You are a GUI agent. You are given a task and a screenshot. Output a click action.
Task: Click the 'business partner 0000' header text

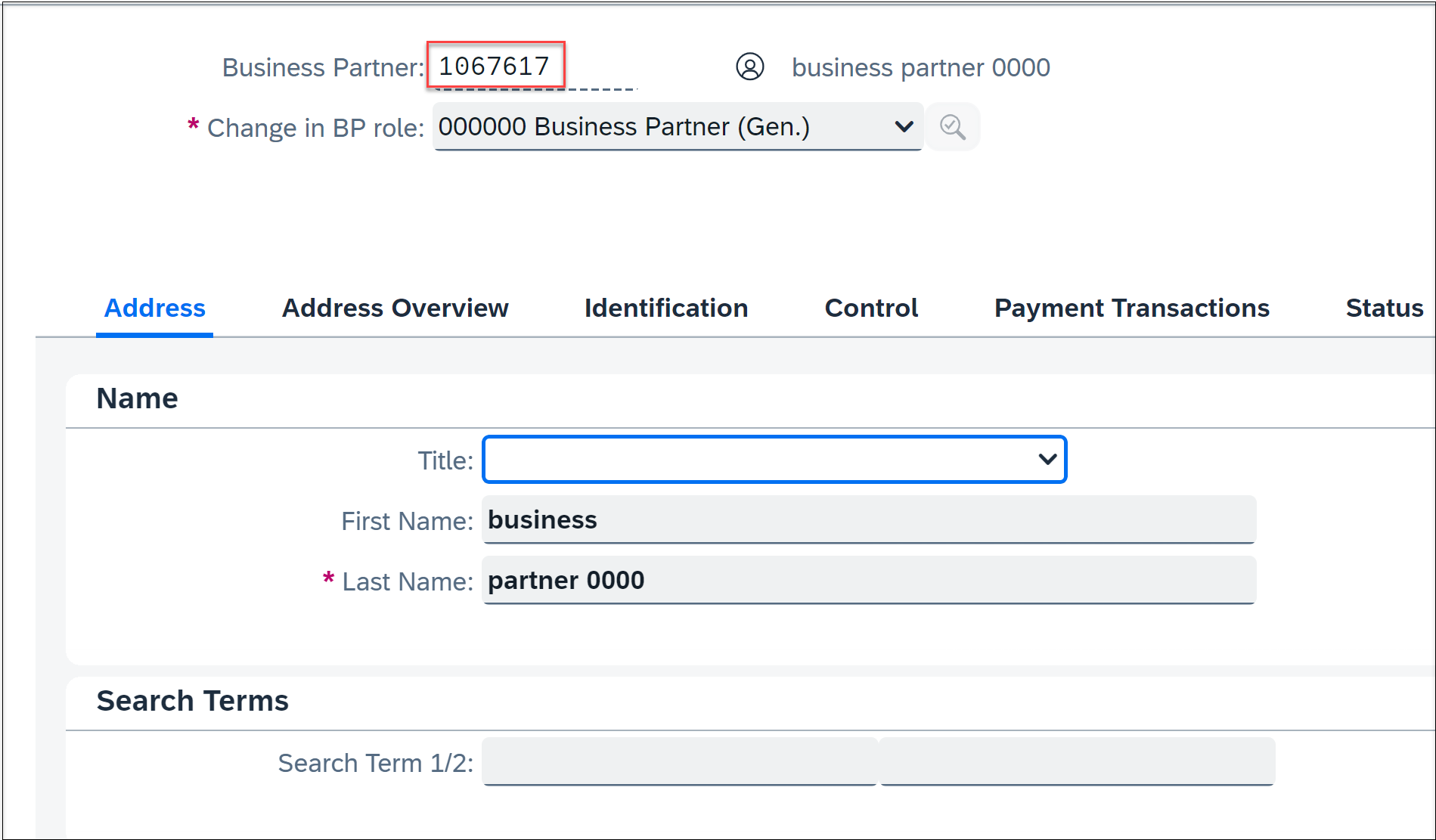(920, 67)
